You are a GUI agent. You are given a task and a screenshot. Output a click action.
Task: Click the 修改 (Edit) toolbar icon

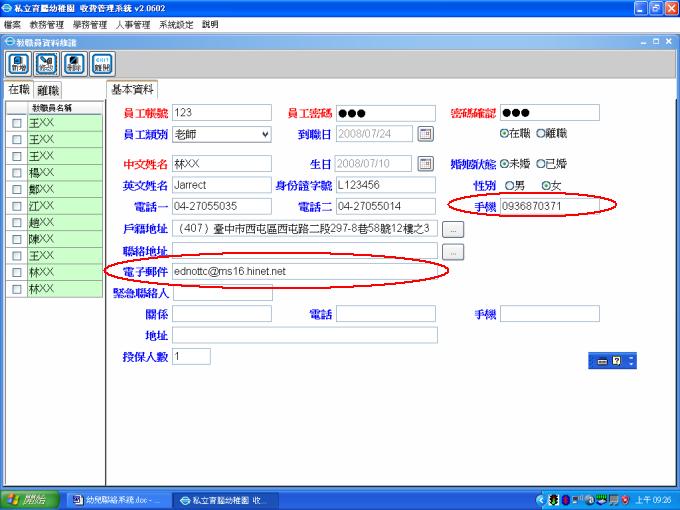click(x=45, y=64)
